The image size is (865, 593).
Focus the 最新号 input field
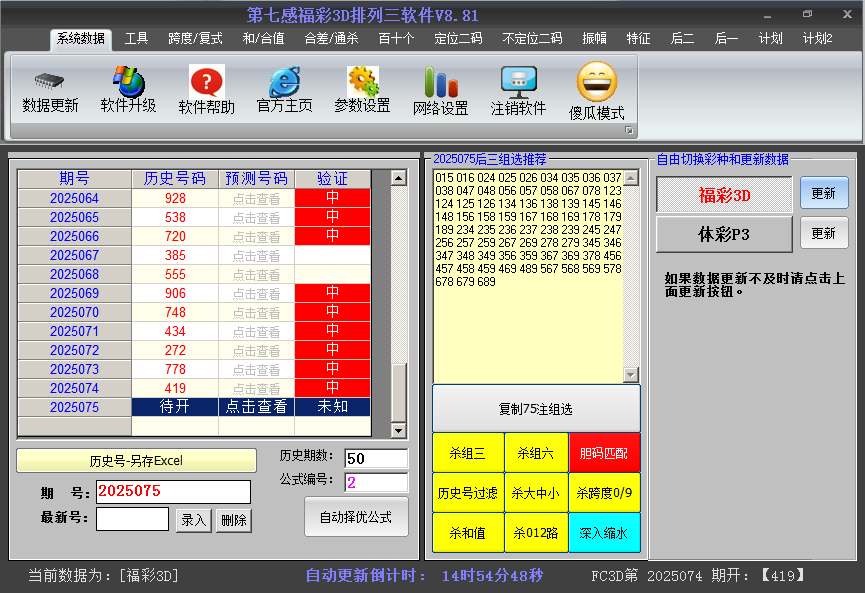[132, 519]
